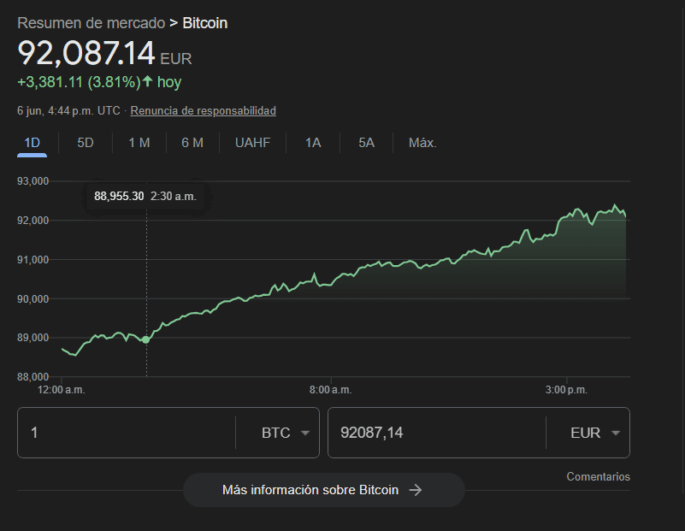
Task: View the 5A five-year chart
Action: coord(366,143)
